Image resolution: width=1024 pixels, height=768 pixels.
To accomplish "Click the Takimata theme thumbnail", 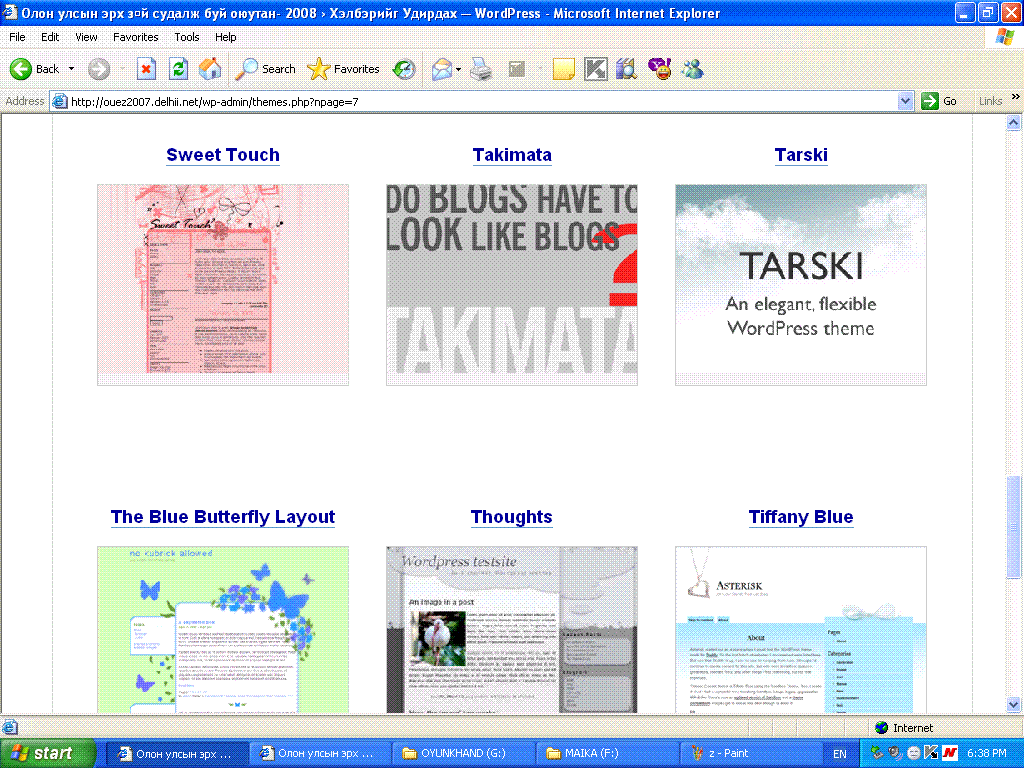I will click(x=512, y=284).
